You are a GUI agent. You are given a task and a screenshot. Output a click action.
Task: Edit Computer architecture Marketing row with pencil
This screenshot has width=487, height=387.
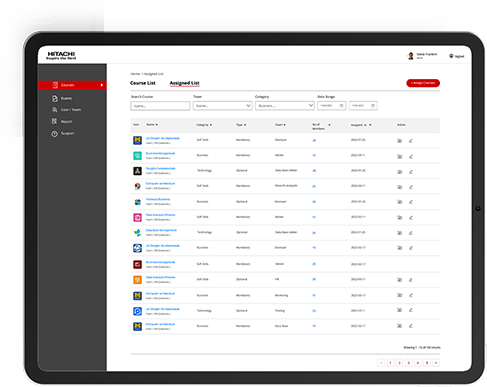point(411,295)
